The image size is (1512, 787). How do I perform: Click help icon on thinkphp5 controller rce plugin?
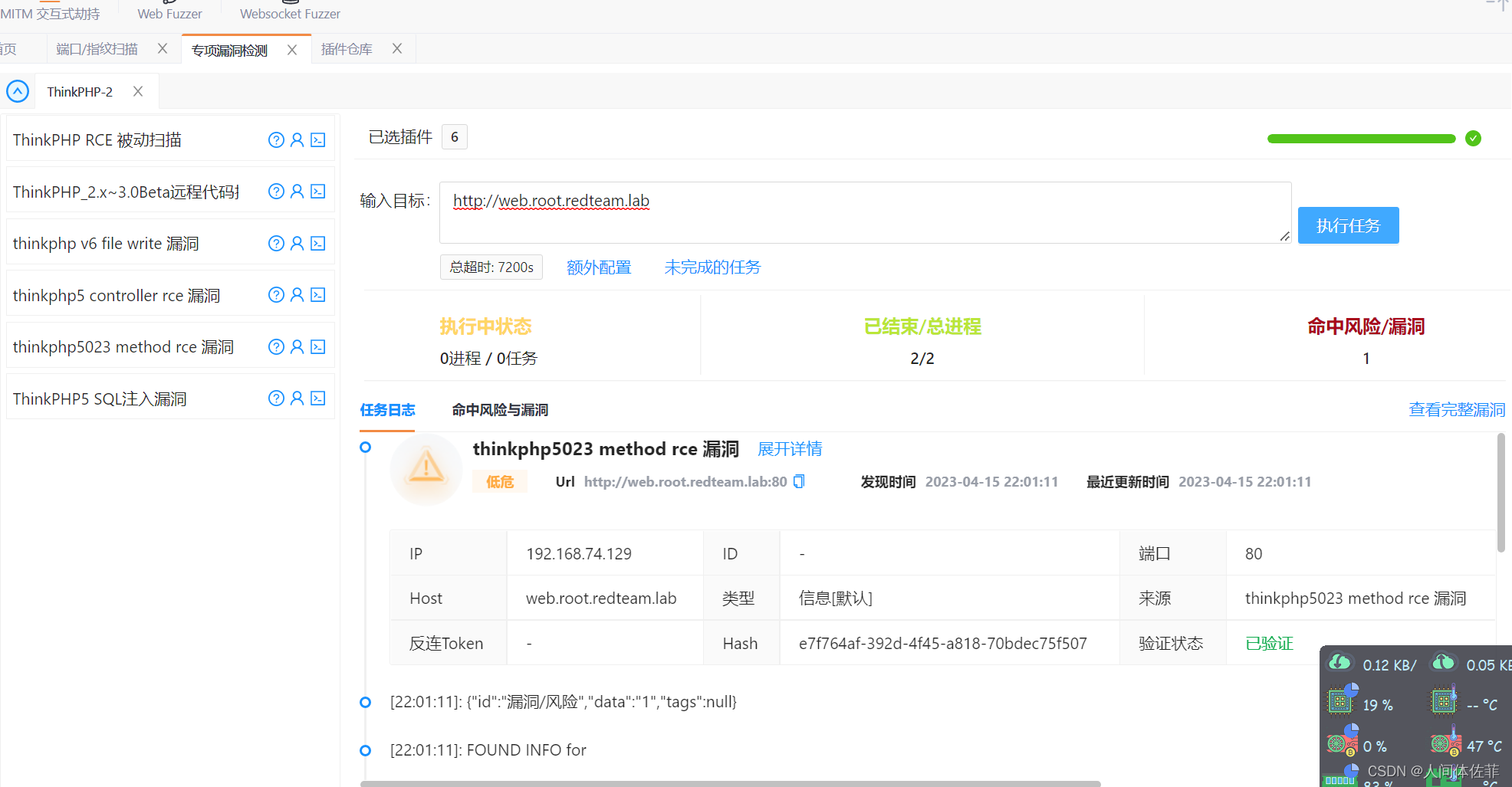pos(276,294)
